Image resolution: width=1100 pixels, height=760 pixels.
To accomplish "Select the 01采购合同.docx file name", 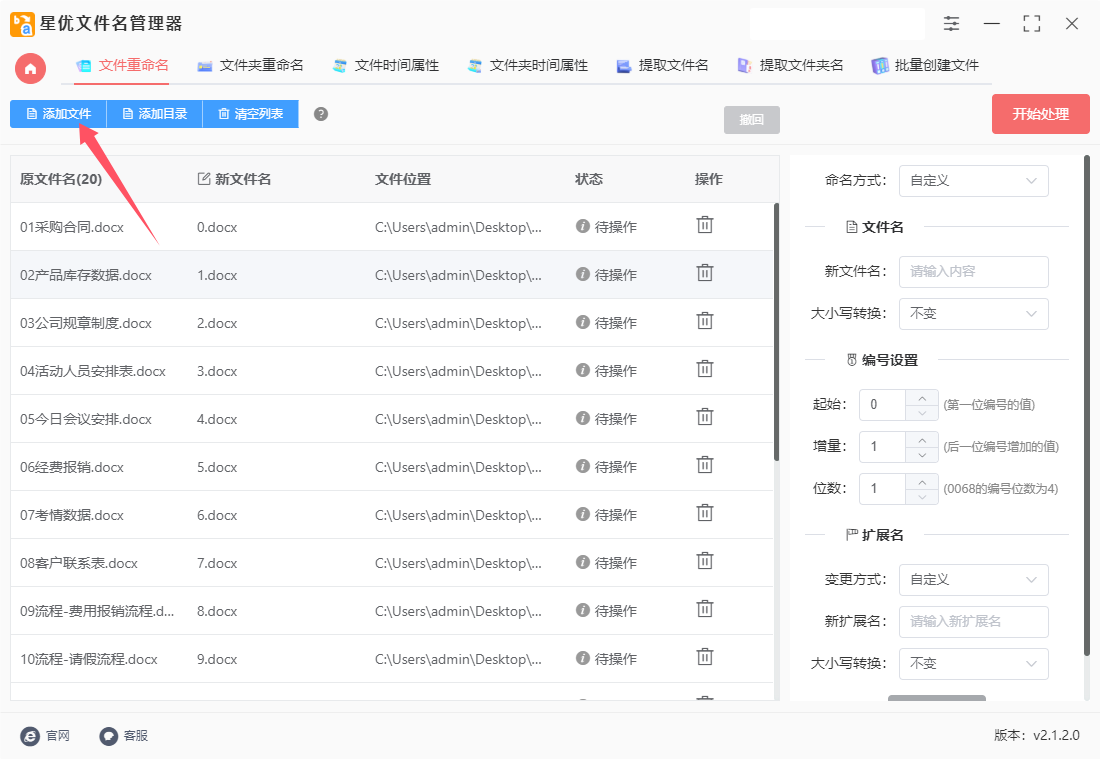I will point(72,227).
